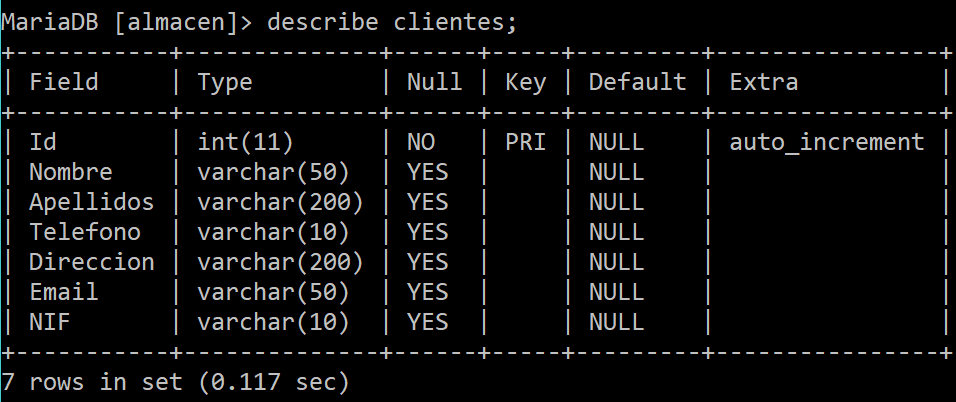
Task: Click the NIF field name
Action: coord(50,321)
